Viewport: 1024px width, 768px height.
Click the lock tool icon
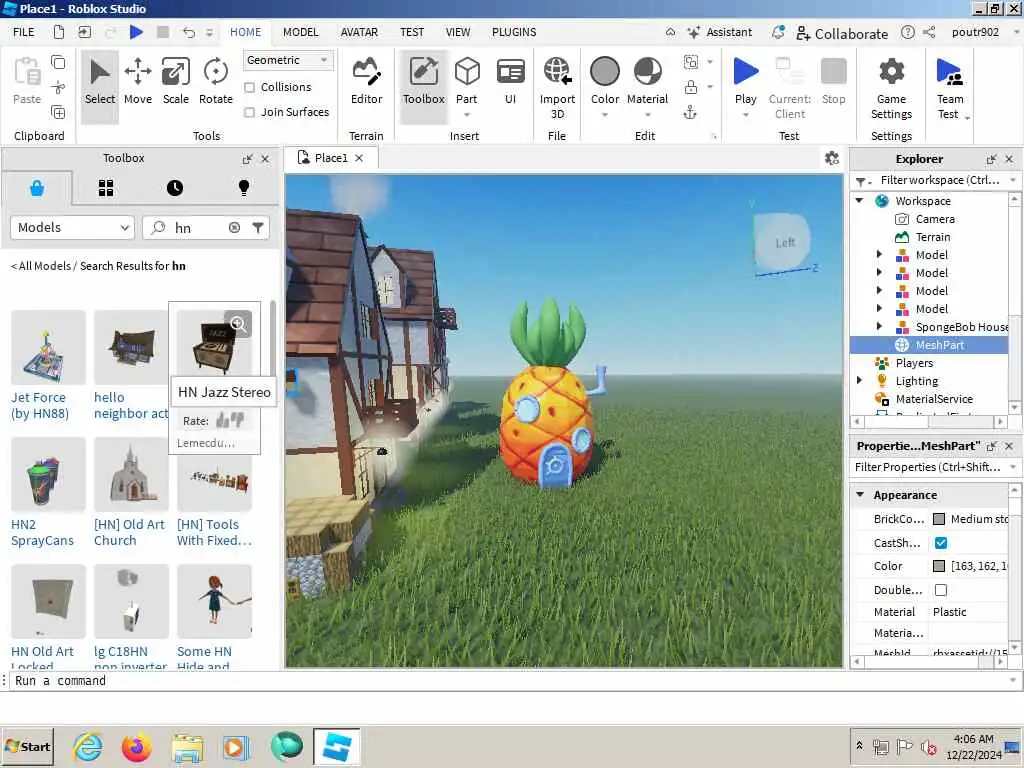click(690, 87)
